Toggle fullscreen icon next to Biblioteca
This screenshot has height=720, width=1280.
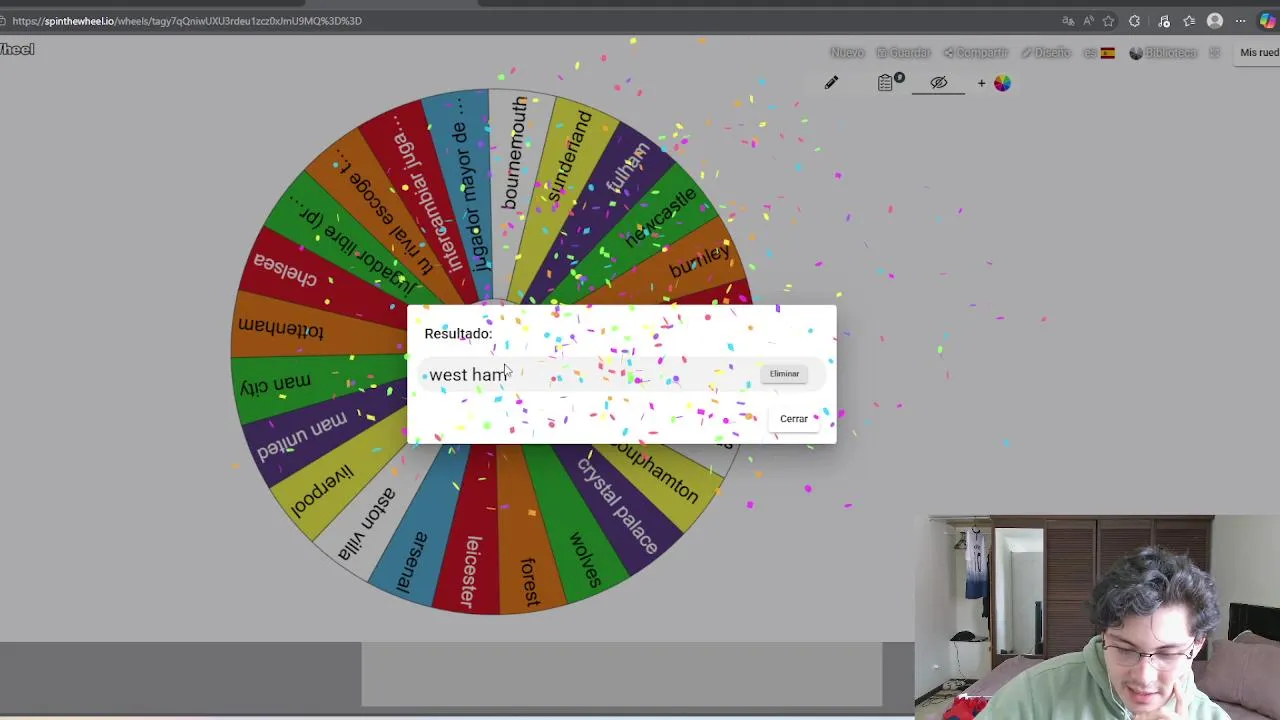(1214, 52)
